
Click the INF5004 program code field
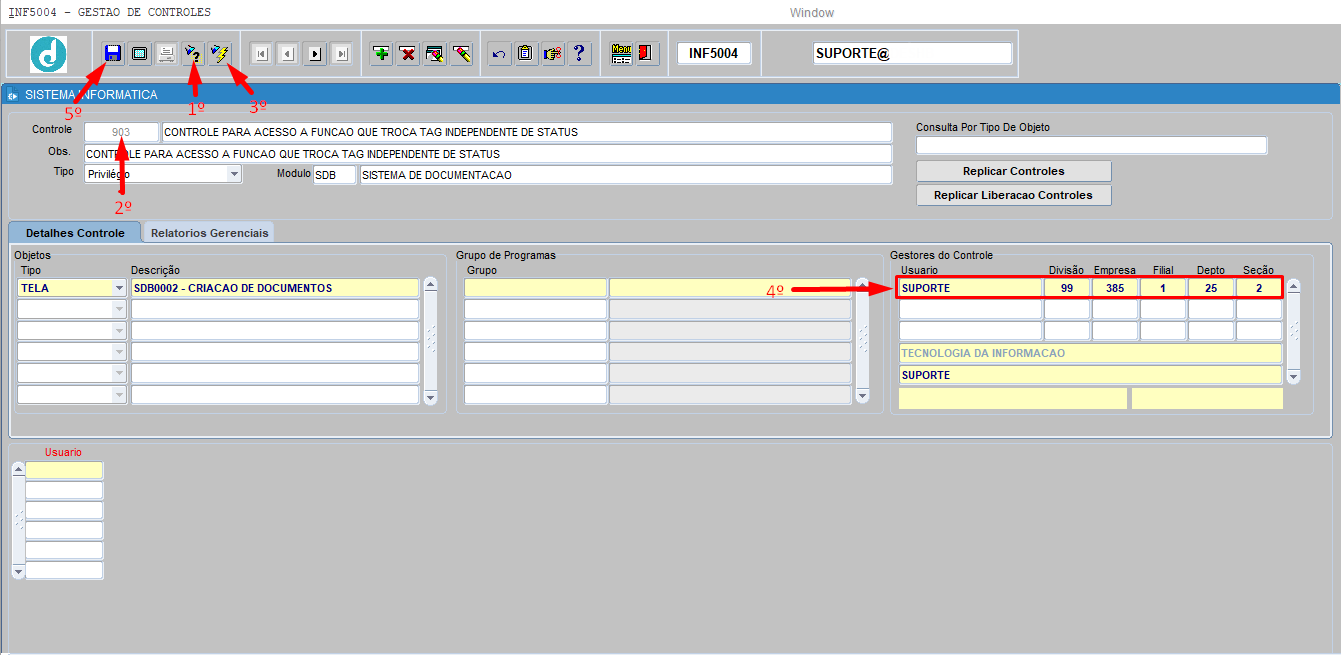714,53
